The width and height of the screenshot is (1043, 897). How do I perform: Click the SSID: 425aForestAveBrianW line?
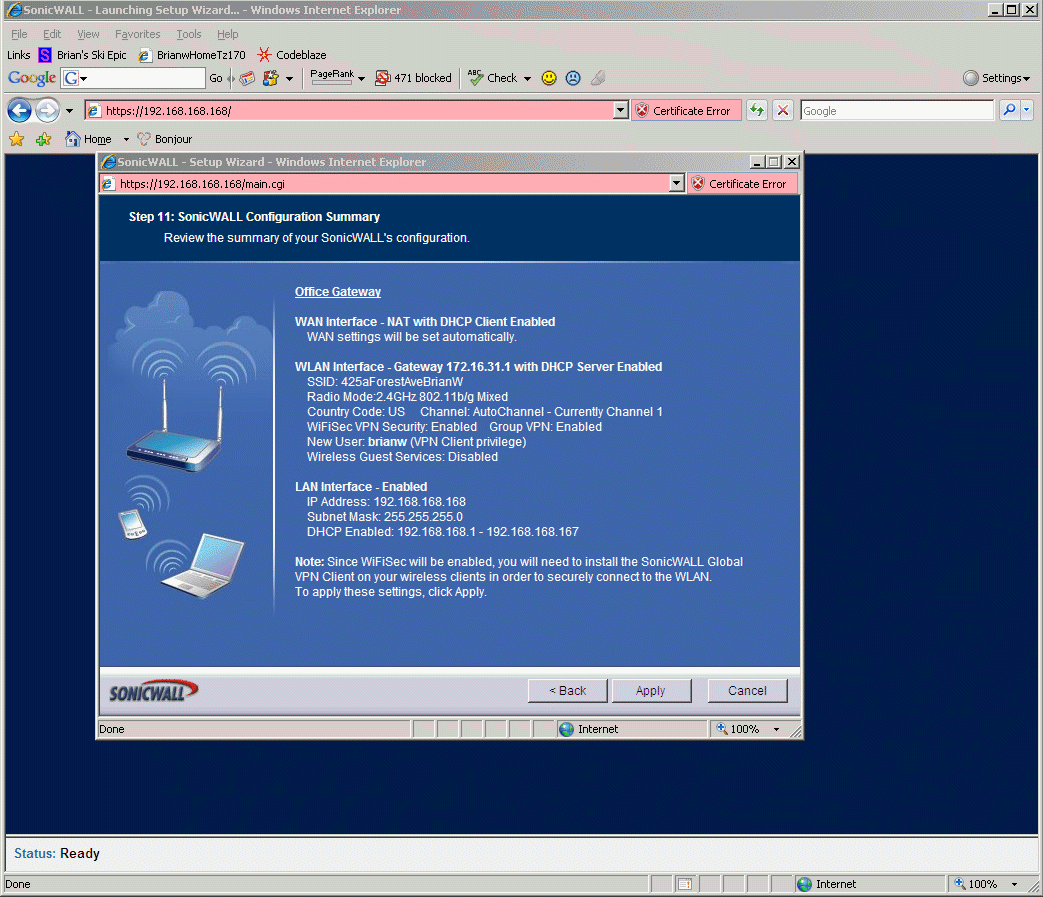(x=385, y=382)
